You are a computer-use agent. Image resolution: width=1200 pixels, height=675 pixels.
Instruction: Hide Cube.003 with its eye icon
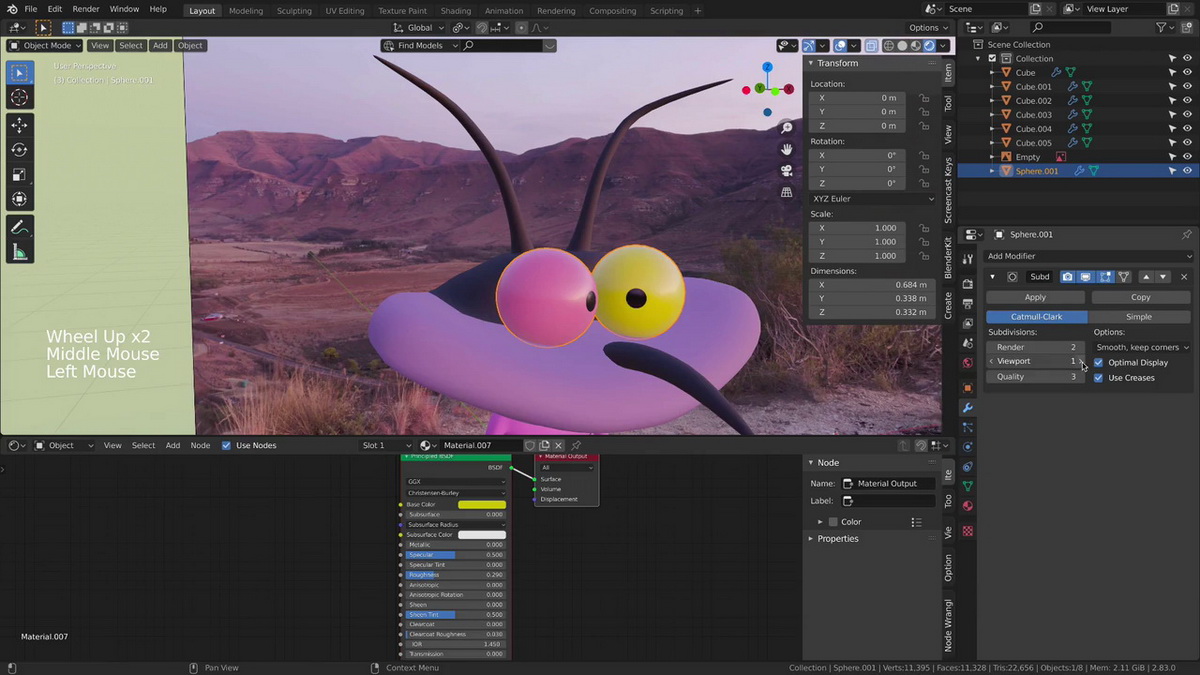pyautogui.click(x=1187, y=115)
